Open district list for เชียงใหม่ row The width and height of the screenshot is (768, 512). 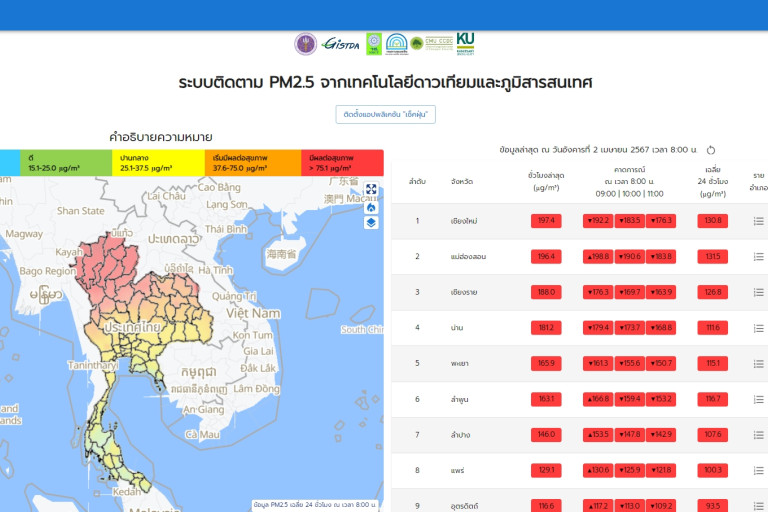click(758, 221)
